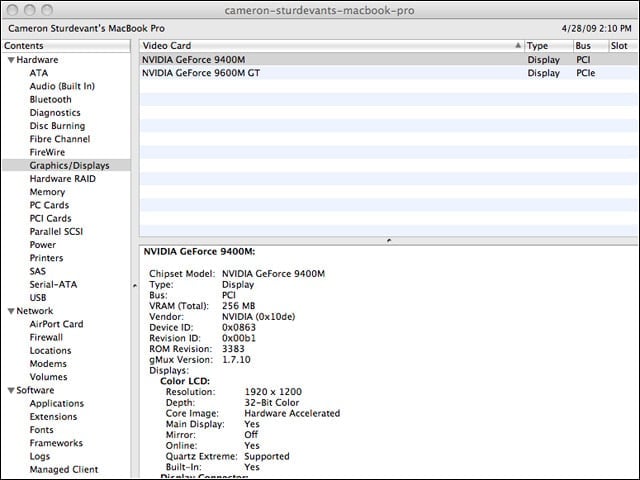Collapse the Software section triangle
Viewport: 640px width, 480px height.
point(11,390)
